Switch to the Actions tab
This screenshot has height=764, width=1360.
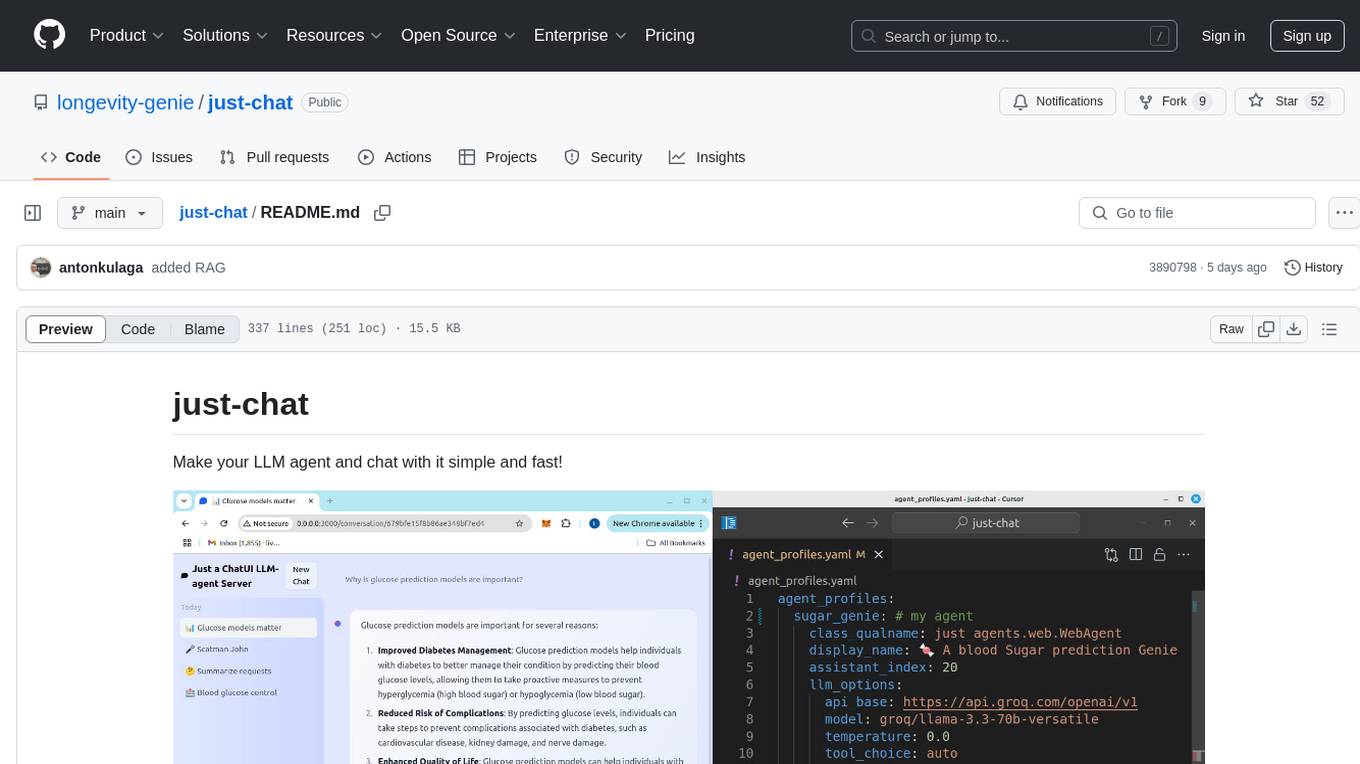click(x=395, y=157)
